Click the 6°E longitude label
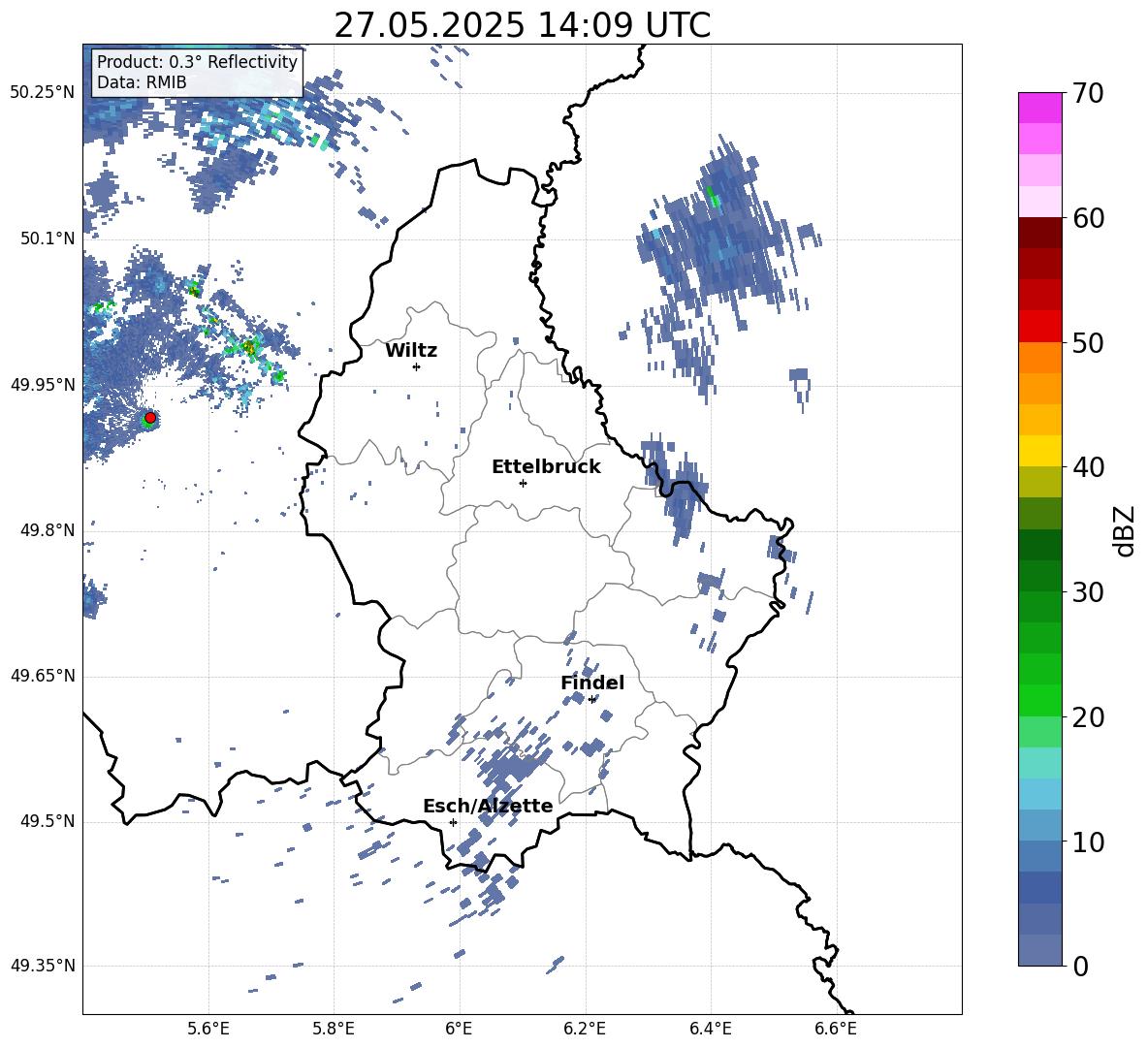This screenshot has height=1048, width=1148. 459,1029
